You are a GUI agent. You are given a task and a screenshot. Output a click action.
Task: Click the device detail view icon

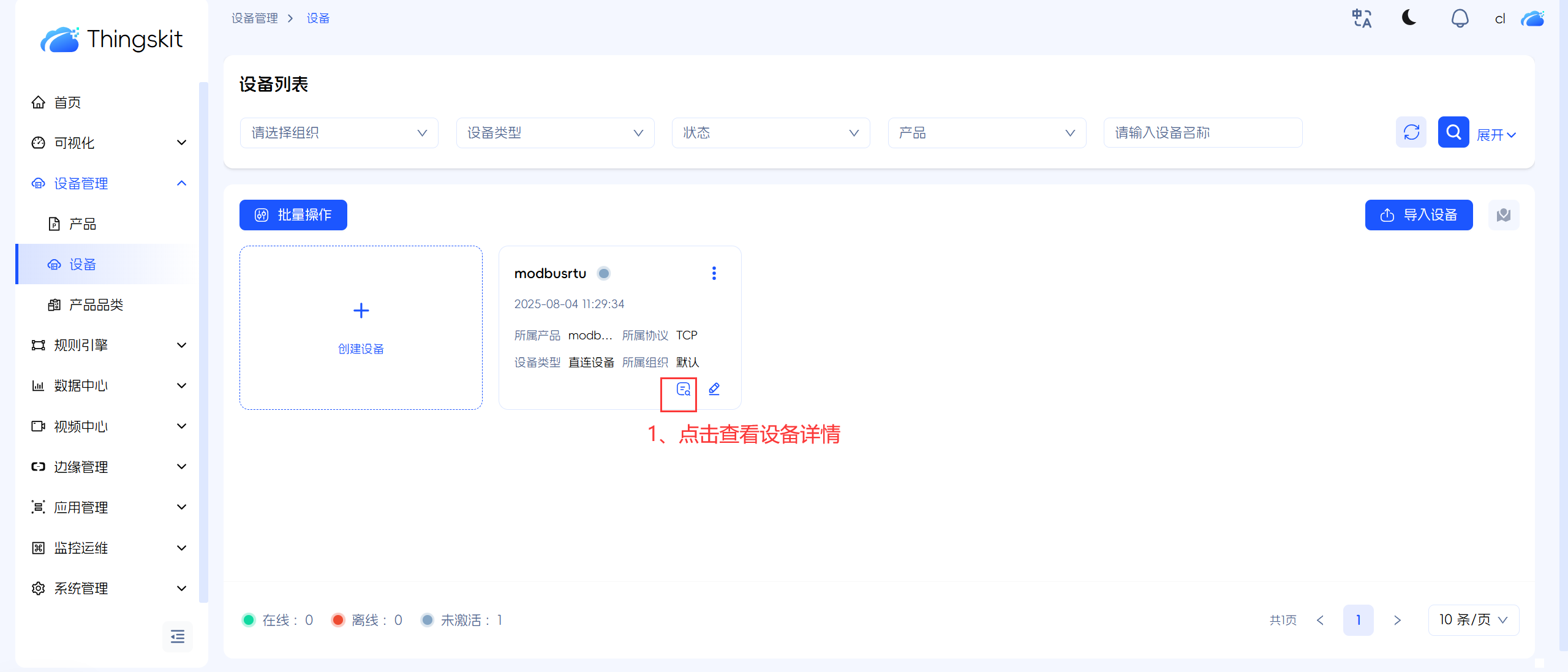pyautogui.click(x=683, y=389)
